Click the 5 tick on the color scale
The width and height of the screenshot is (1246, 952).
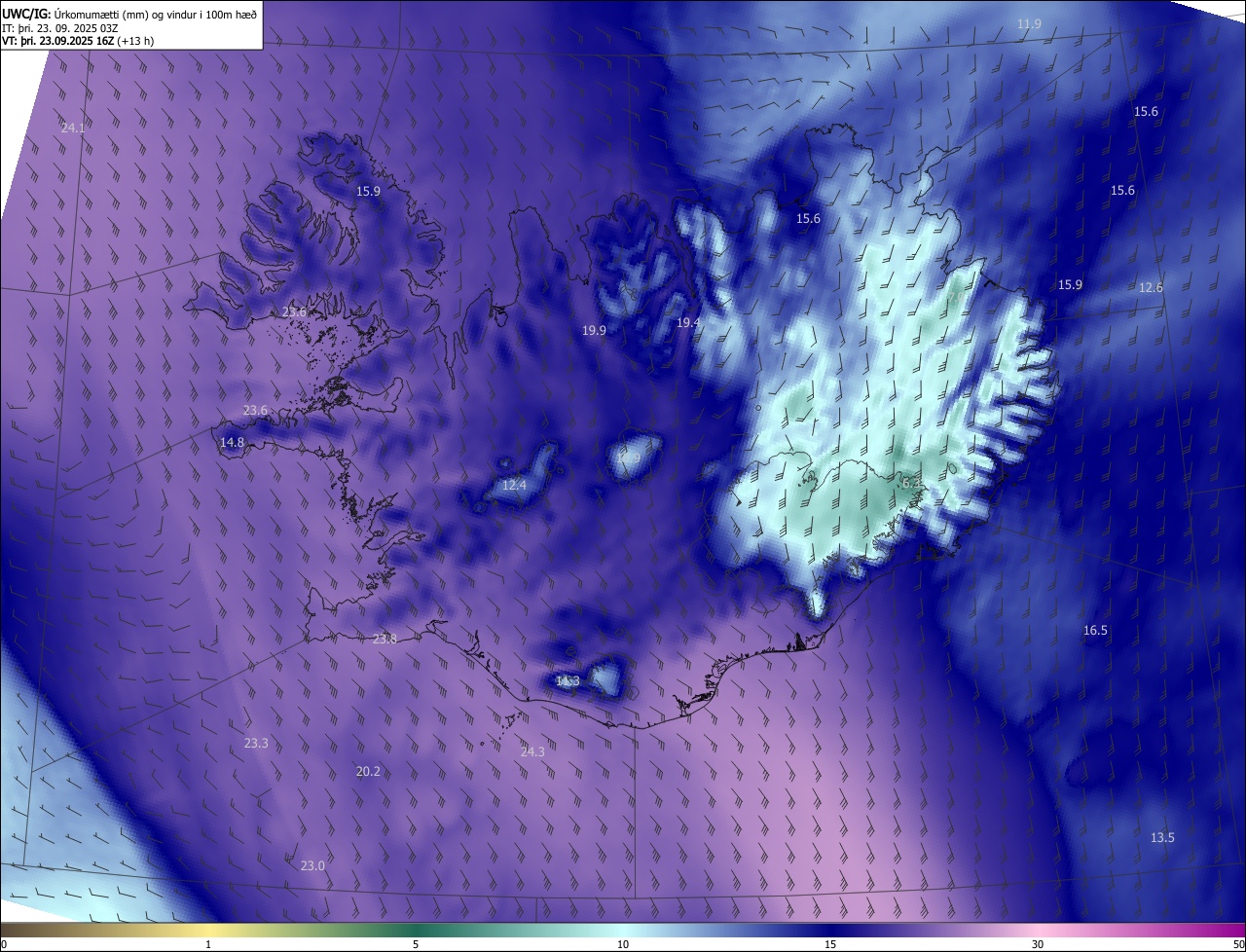(416, 944)
